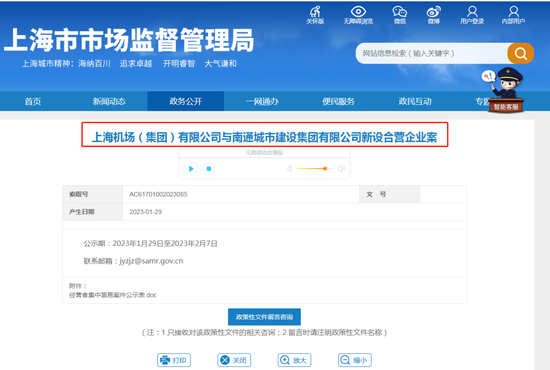Go to the 首页 nav tab
The height and width of the screenshot is (370, 550).
point(33,101)
